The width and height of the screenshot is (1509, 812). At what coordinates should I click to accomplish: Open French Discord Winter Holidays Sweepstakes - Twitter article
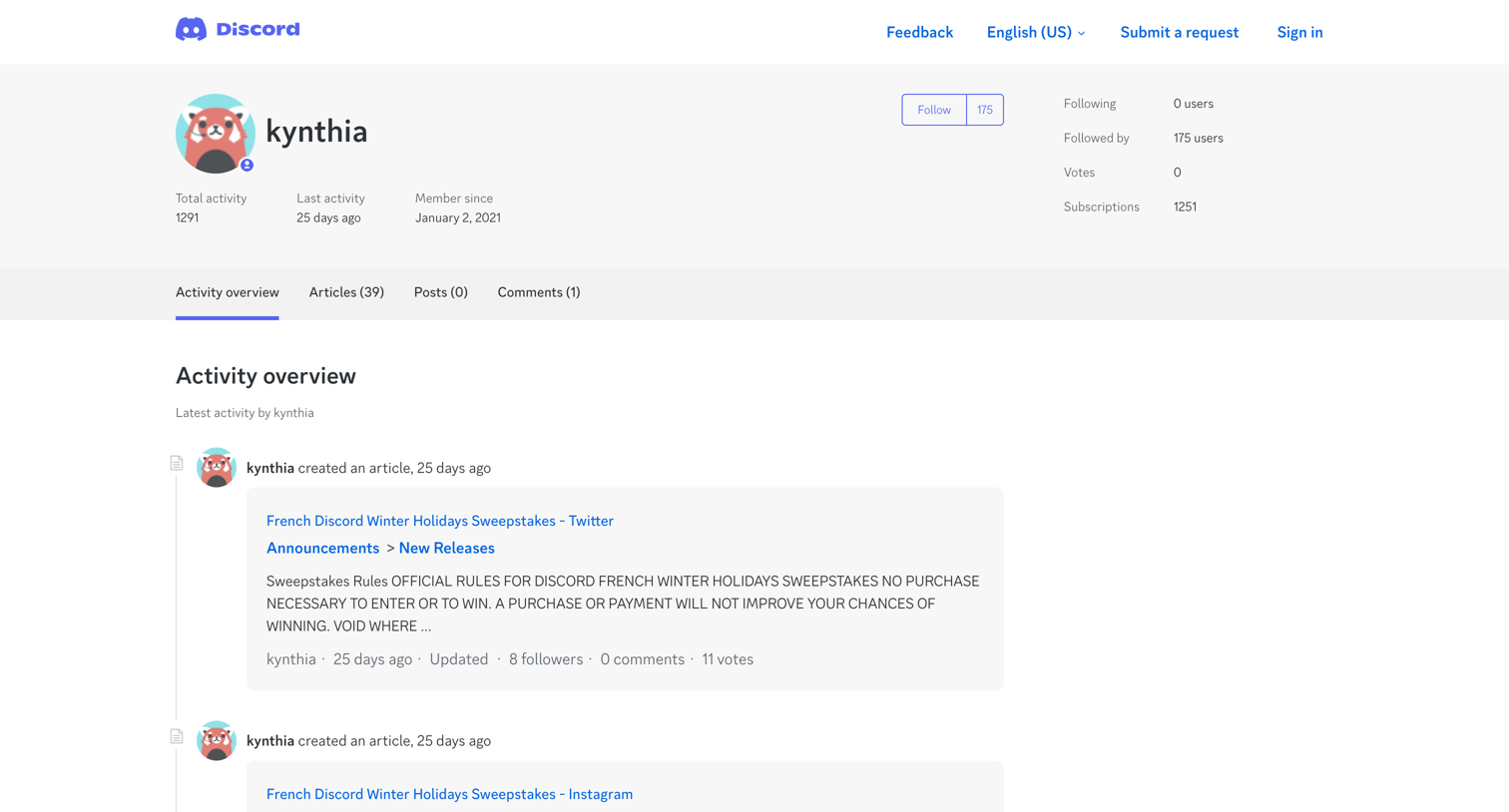coord(440,521)
